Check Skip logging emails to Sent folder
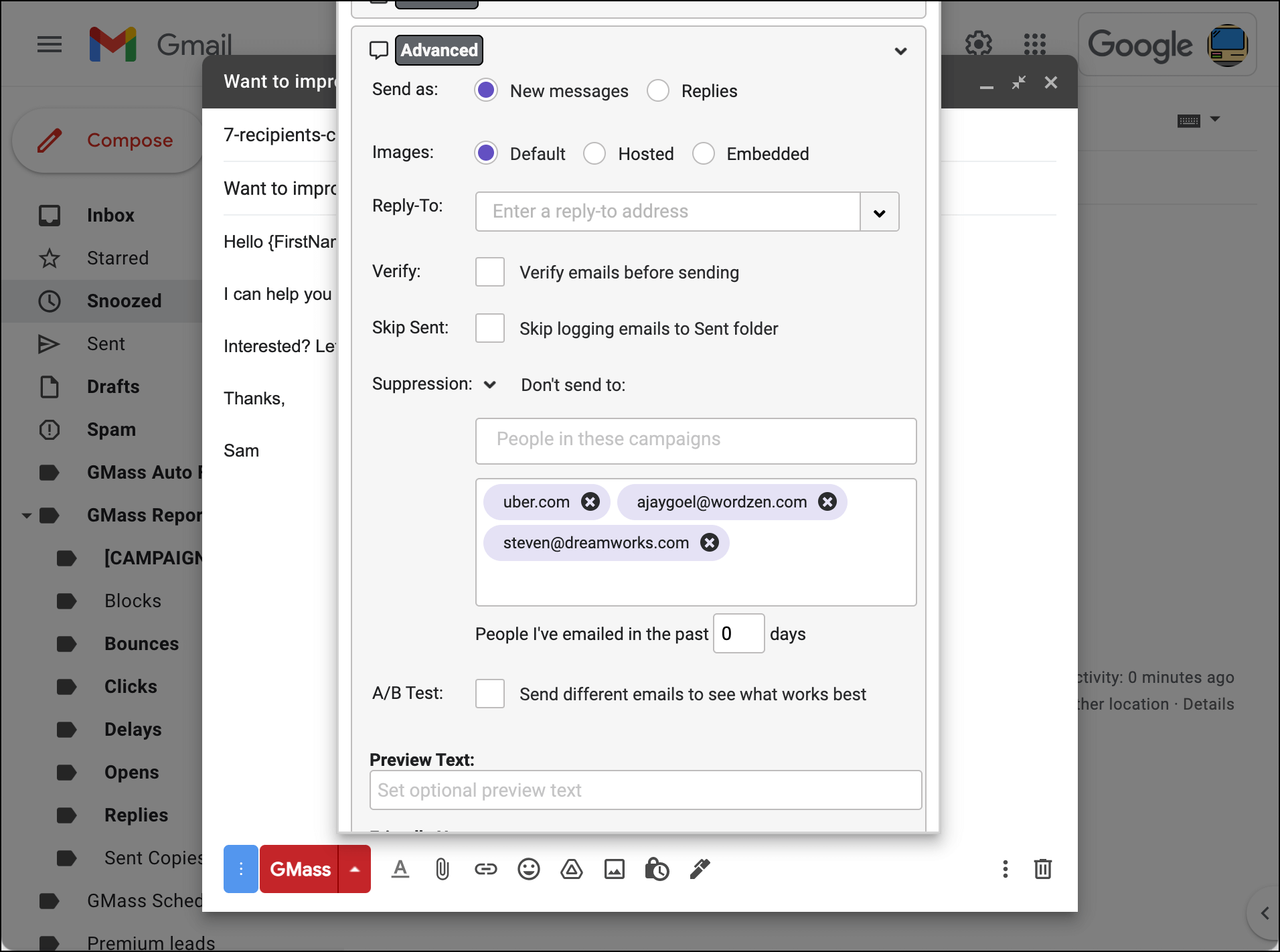1280x952 pixels. coord(490,328)
